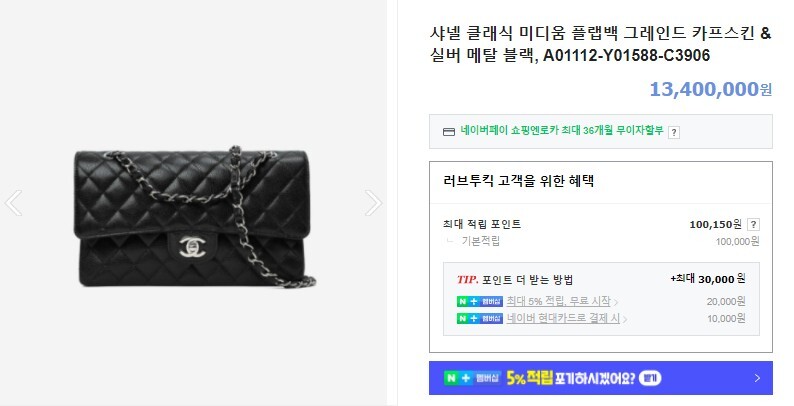Click the black Chanel flap bag photo

195,217
